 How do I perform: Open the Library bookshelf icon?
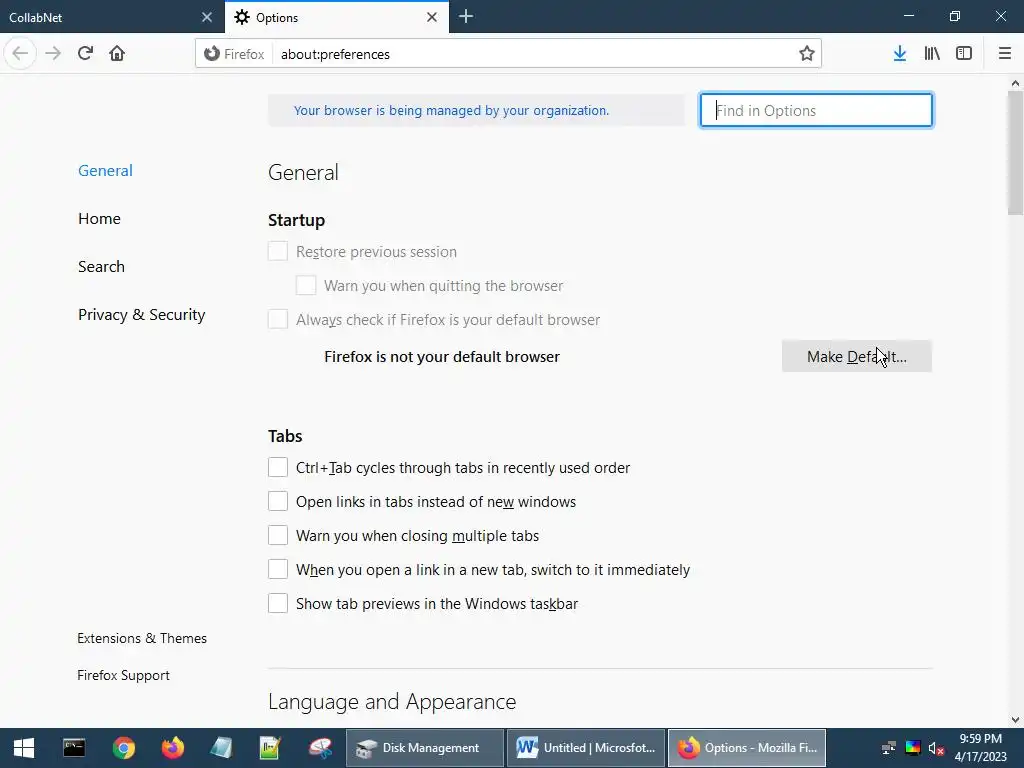point(932,53)
